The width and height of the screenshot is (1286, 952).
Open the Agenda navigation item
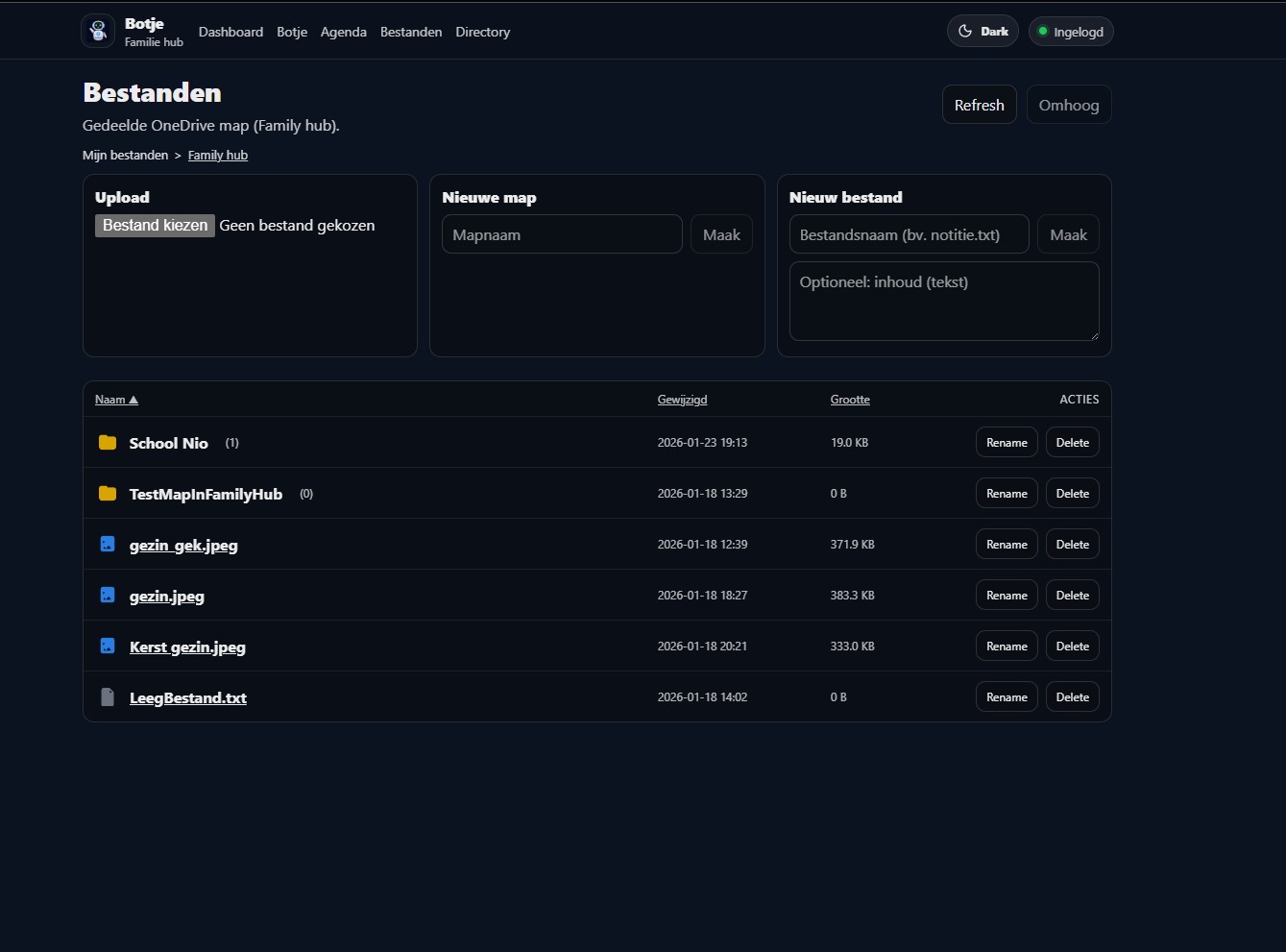(x=343, y=32)
